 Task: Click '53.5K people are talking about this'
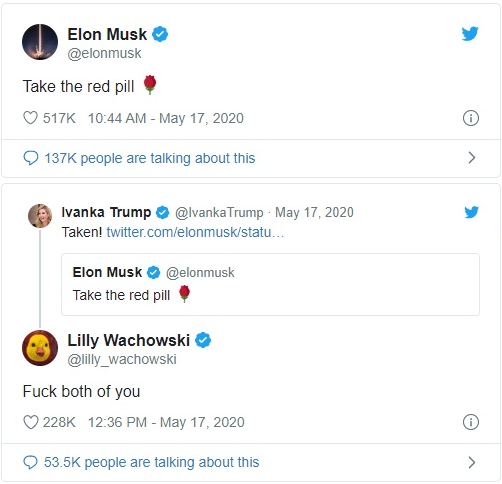tap(152, 462)
